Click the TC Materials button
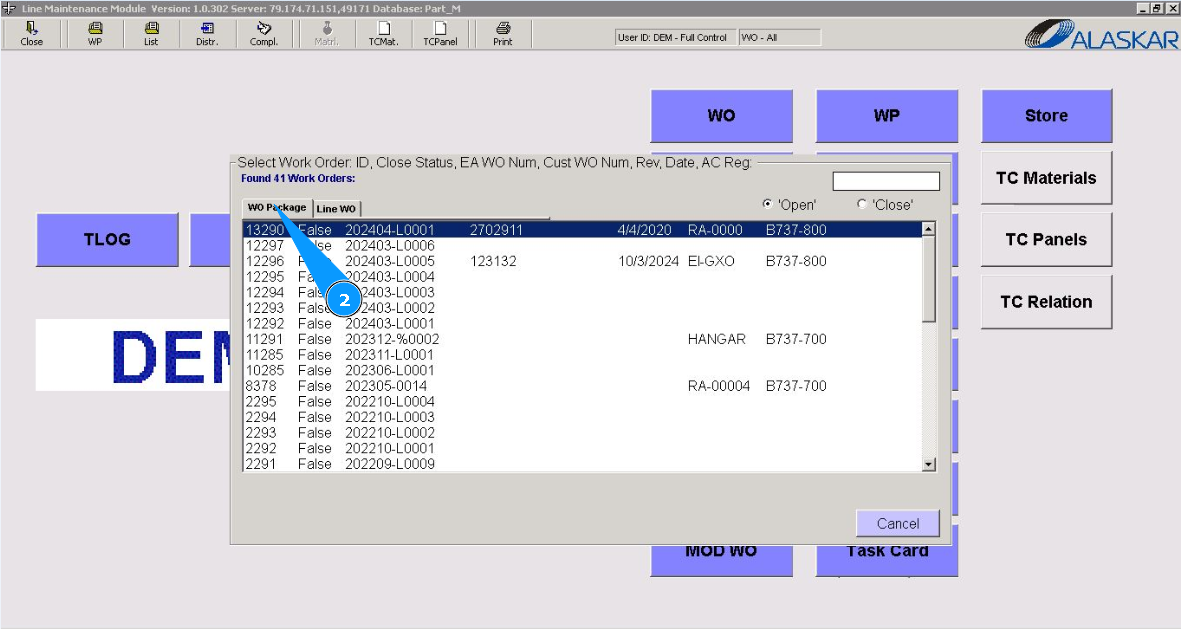 1046,178
